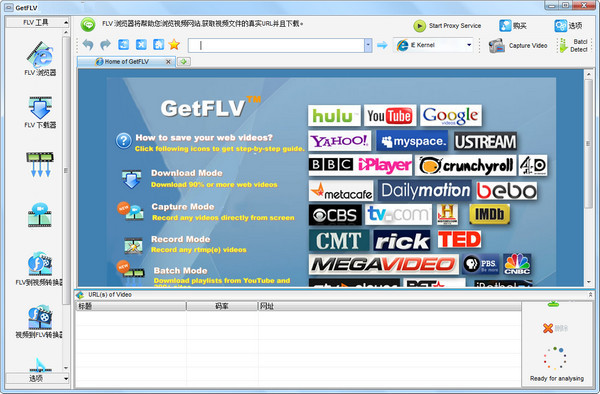600x394 pixels.
Task: Expand the 选项 panel at sidebar bottom
Action: click(x=37, y=378)
